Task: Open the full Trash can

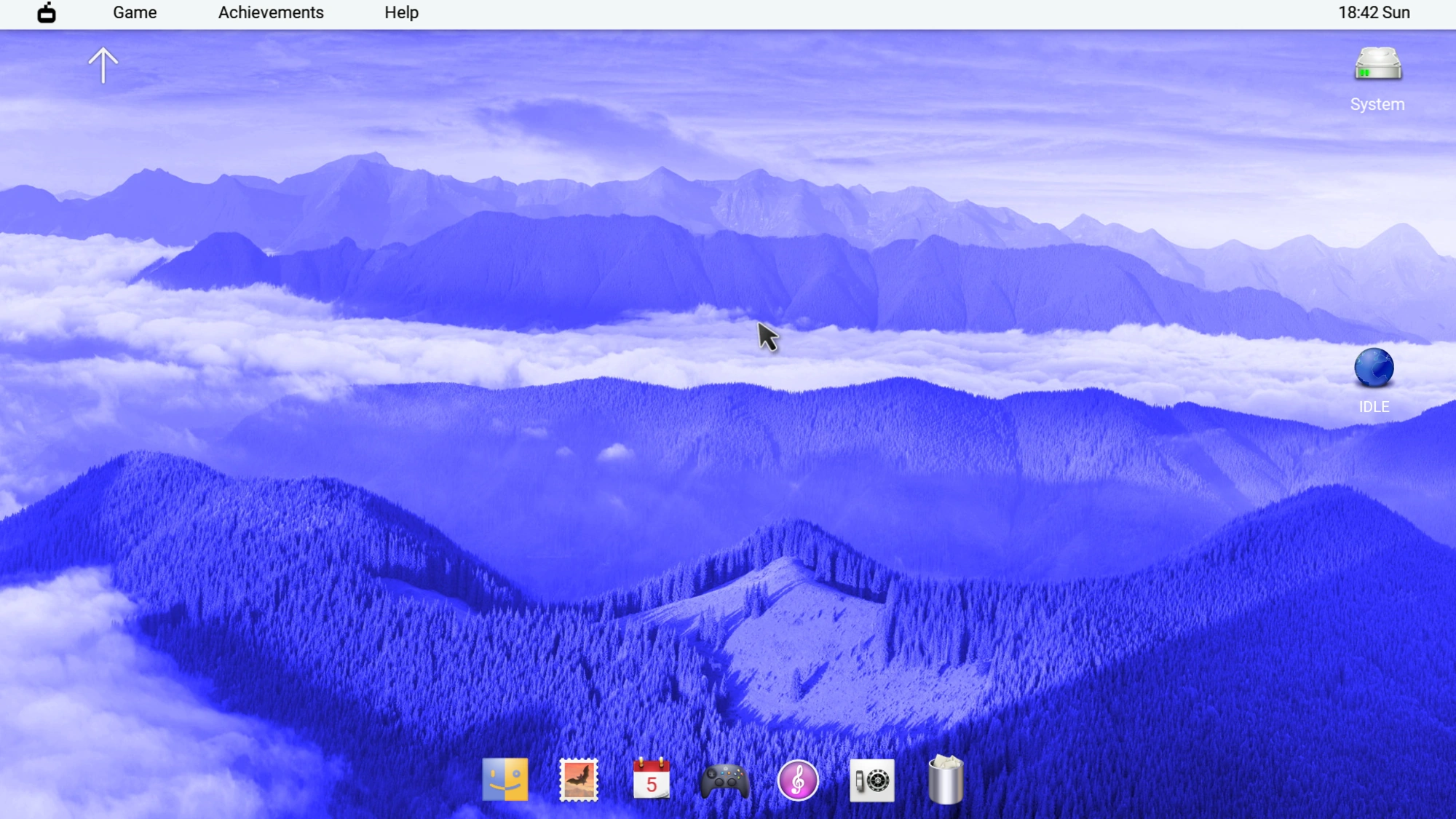Action: coord(946,780)
